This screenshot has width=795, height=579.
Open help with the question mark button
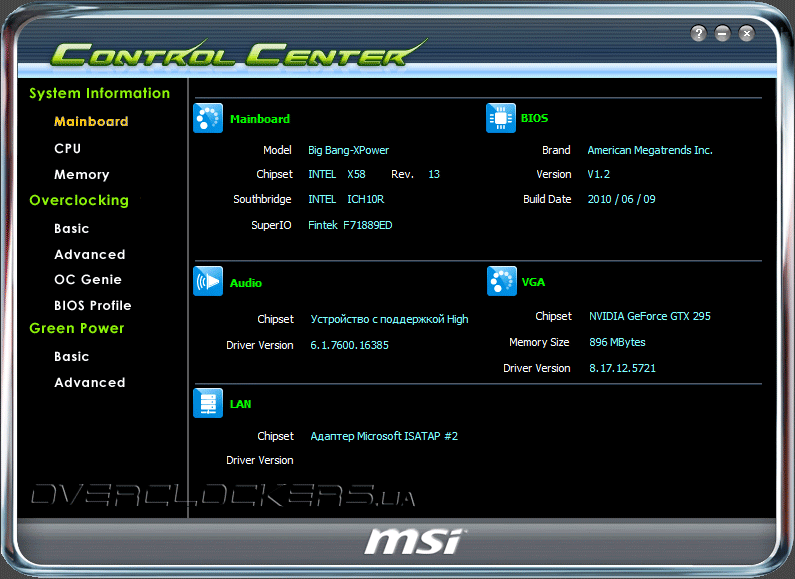click(x=698, y=33)
